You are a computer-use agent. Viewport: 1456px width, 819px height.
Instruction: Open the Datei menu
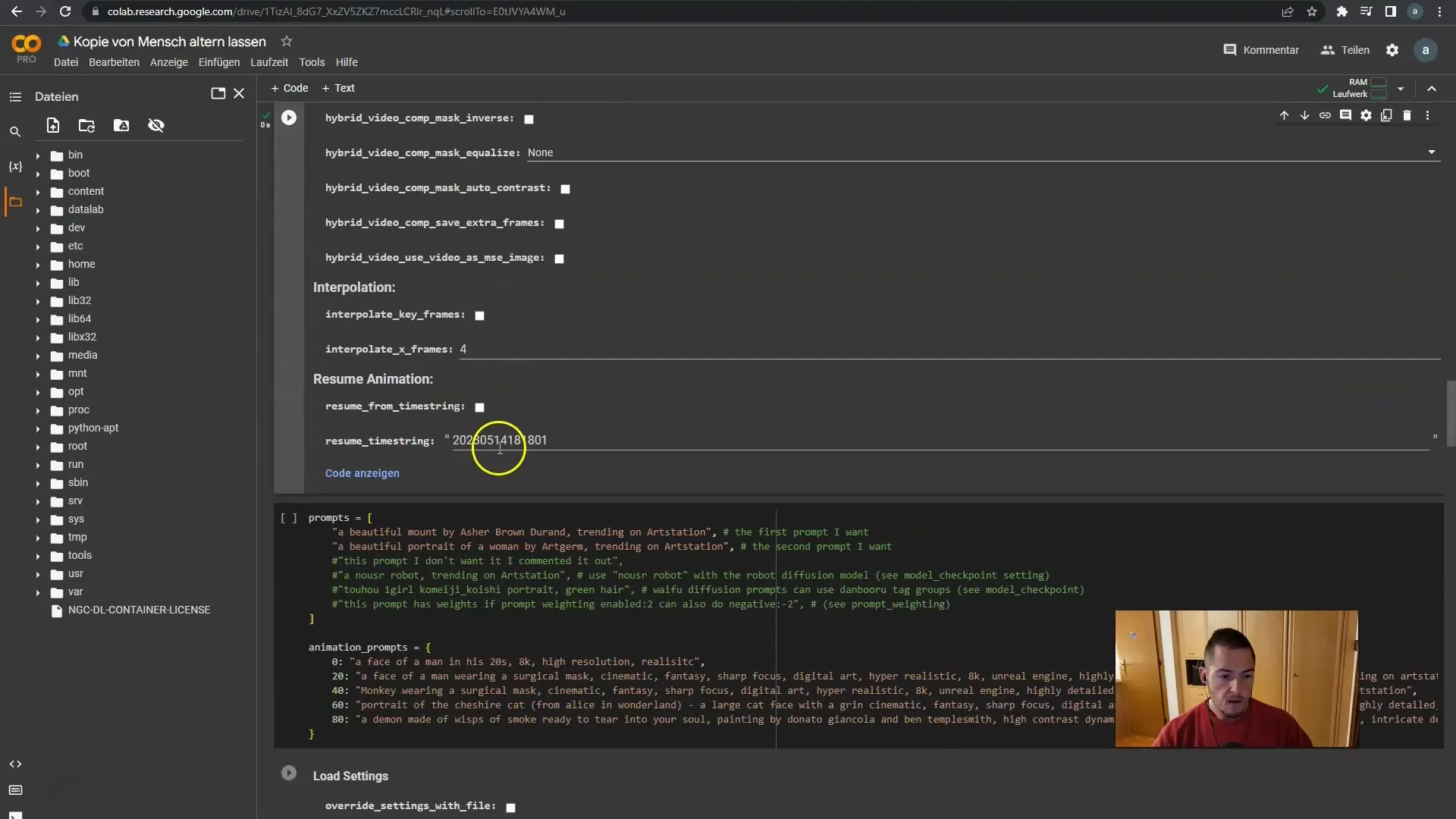click(x=65, y=62)
